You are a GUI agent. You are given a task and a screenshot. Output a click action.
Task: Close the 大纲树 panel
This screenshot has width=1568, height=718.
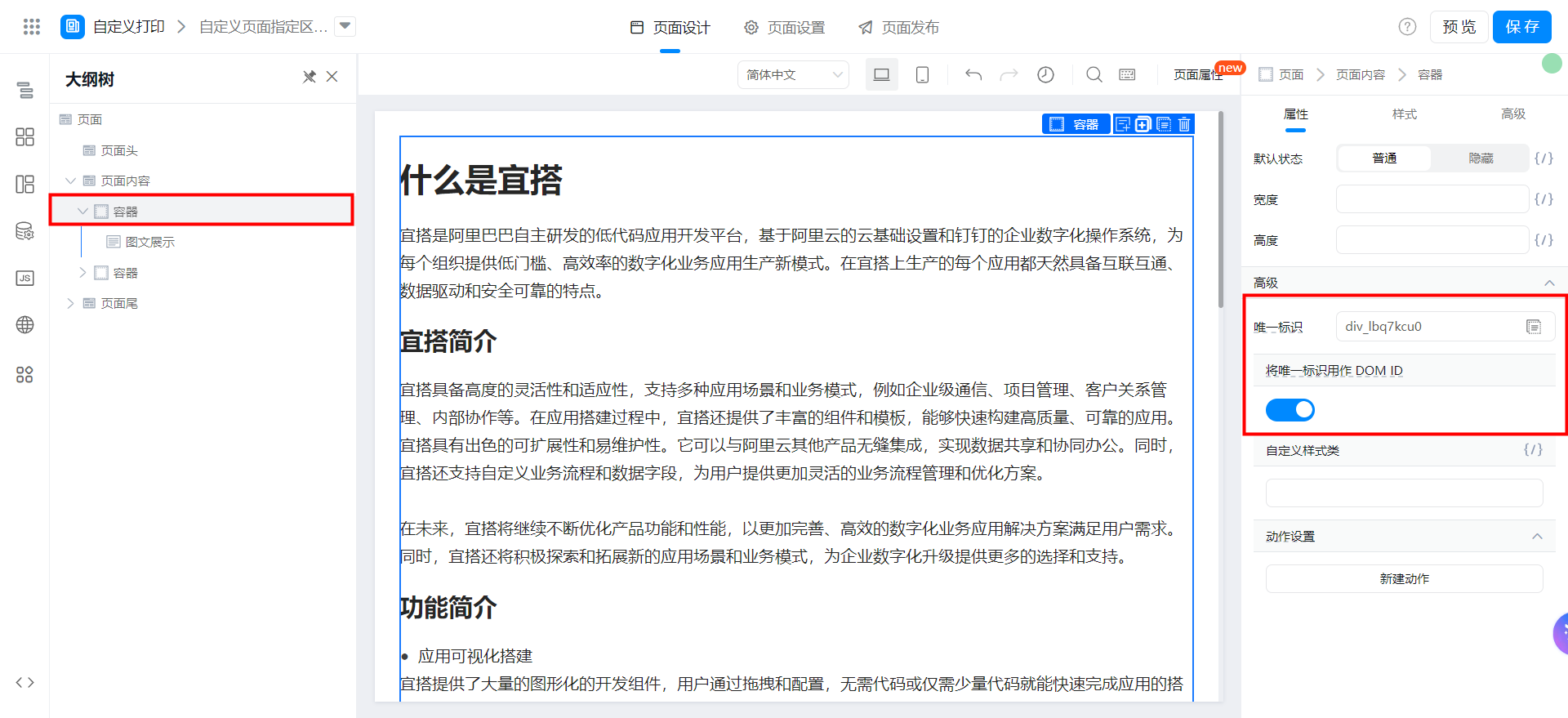tap(332, 77)
